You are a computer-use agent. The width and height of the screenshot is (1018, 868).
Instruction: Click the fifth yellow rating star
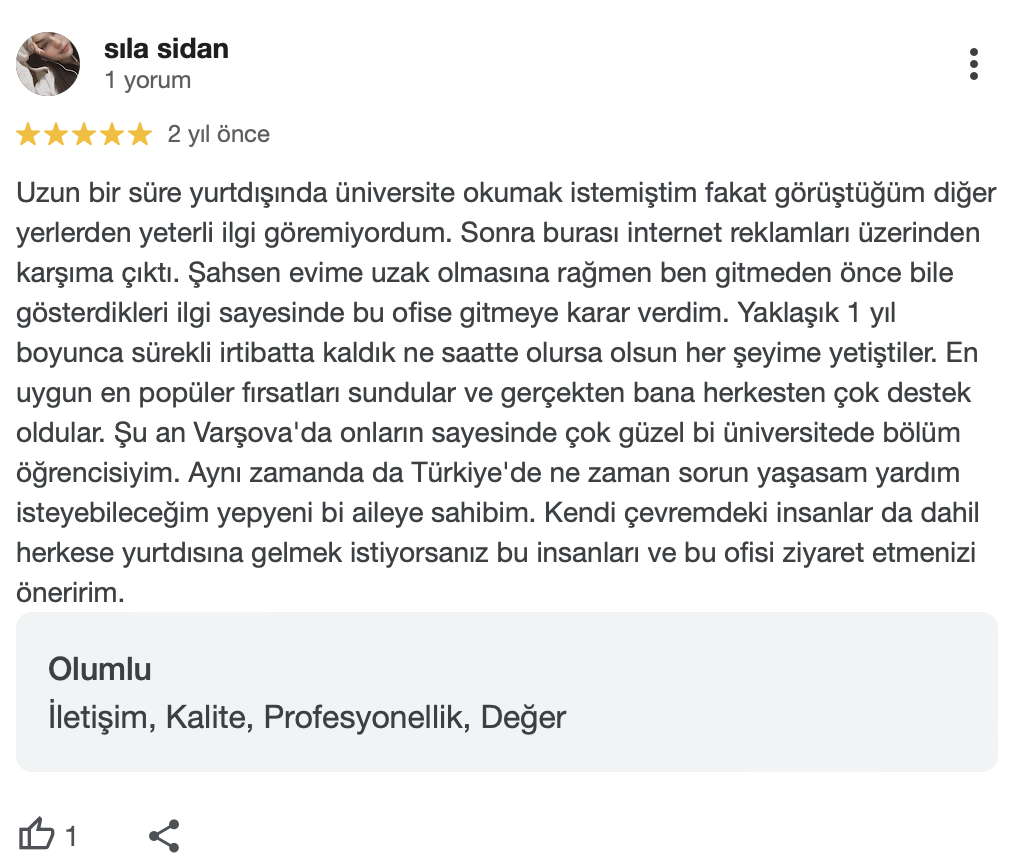point(140,134)
